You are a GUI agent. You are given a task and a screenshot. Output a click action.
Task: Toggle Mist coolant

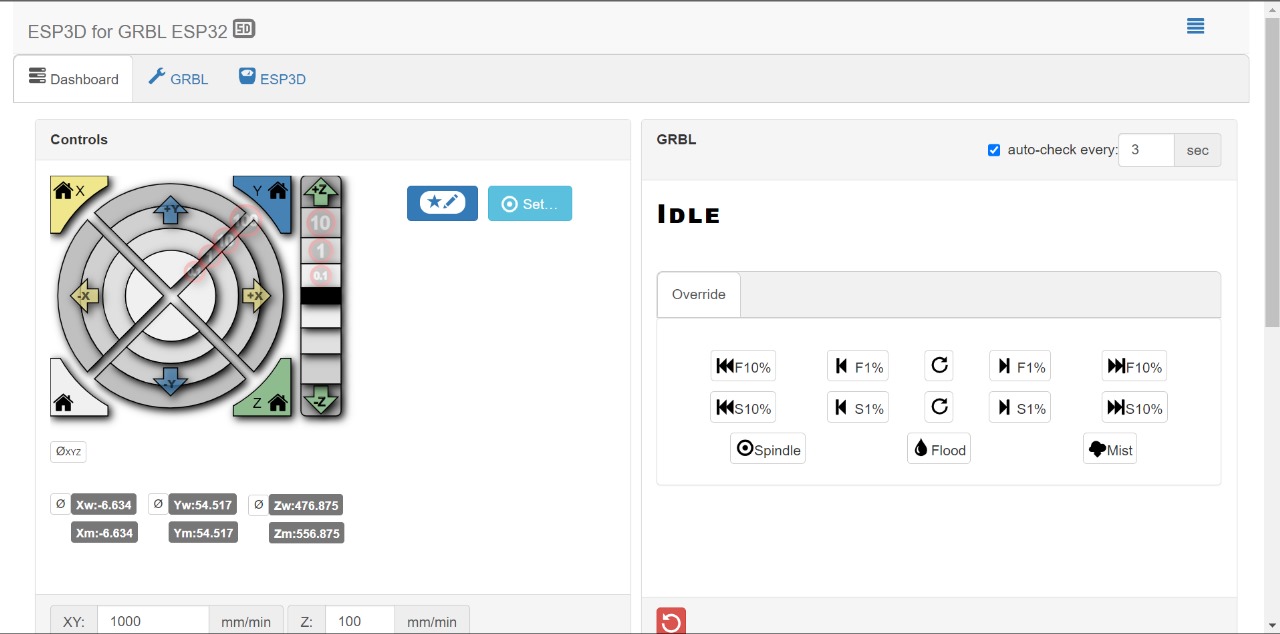click(x=1109, y=450)
